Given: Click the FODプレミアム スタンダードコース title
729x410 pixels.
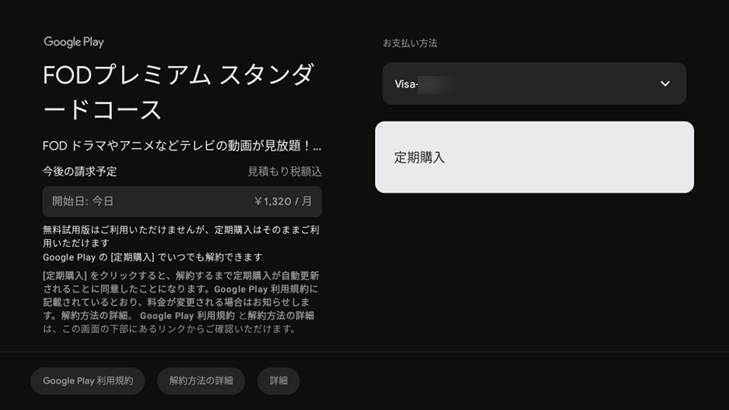Looking at the screenshot, I should click(x=179, y=92).
